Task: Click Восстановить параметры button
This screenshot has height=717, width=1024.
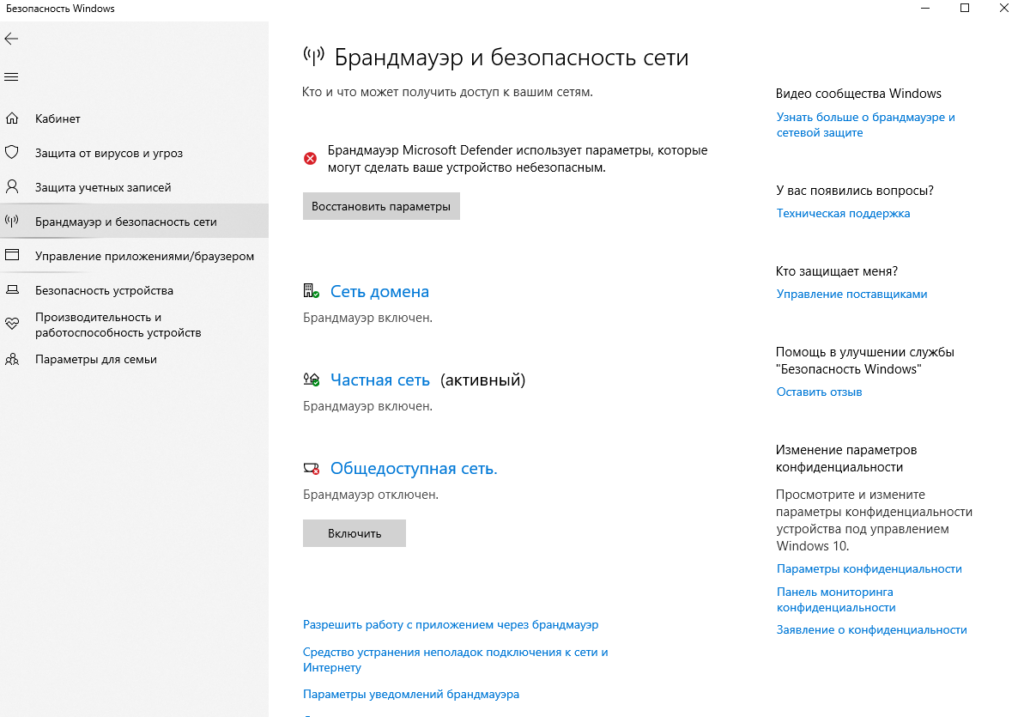Action: click(381, 206)
